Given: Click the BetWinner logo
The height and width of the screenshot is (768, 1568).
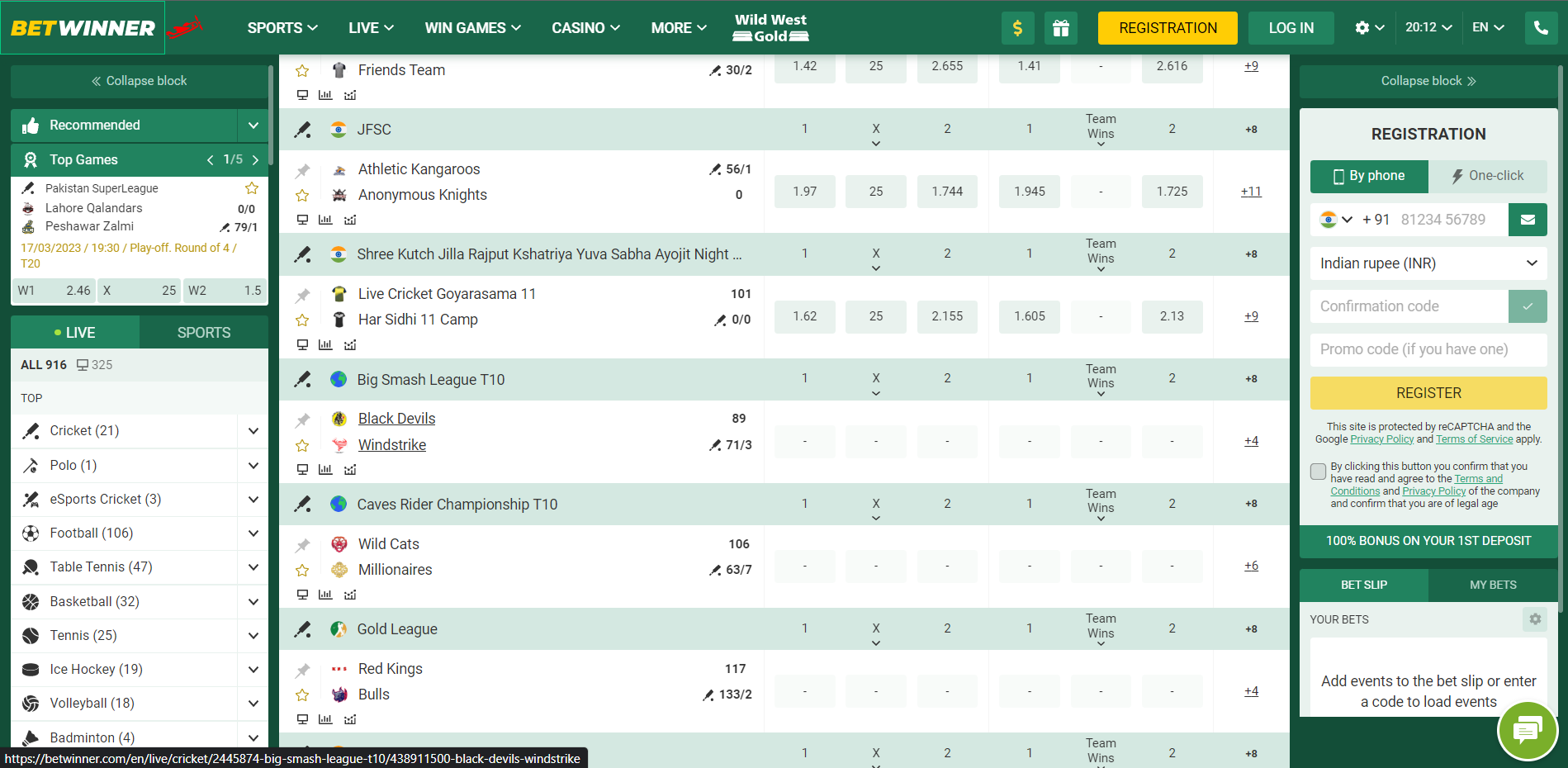Looking at the screenshot, I should tap(83, 28).
